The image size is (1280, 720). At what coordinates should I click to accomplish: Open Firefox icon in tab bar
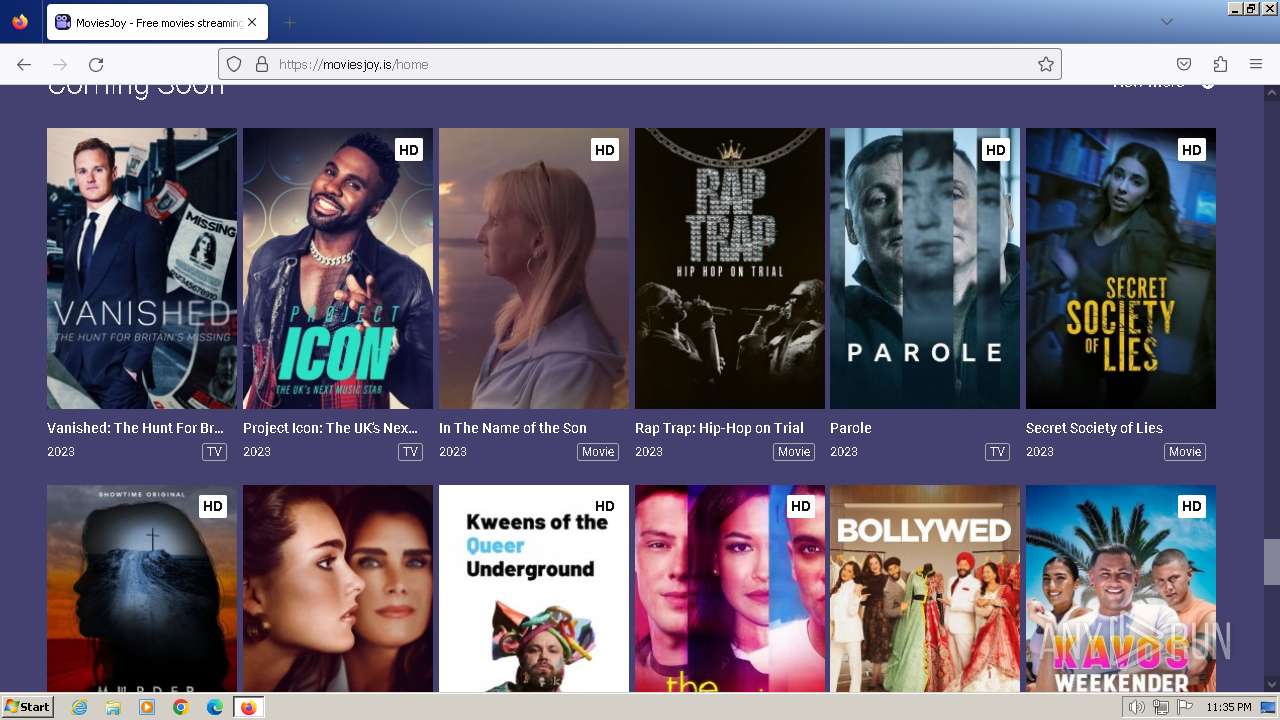[20, 22]
